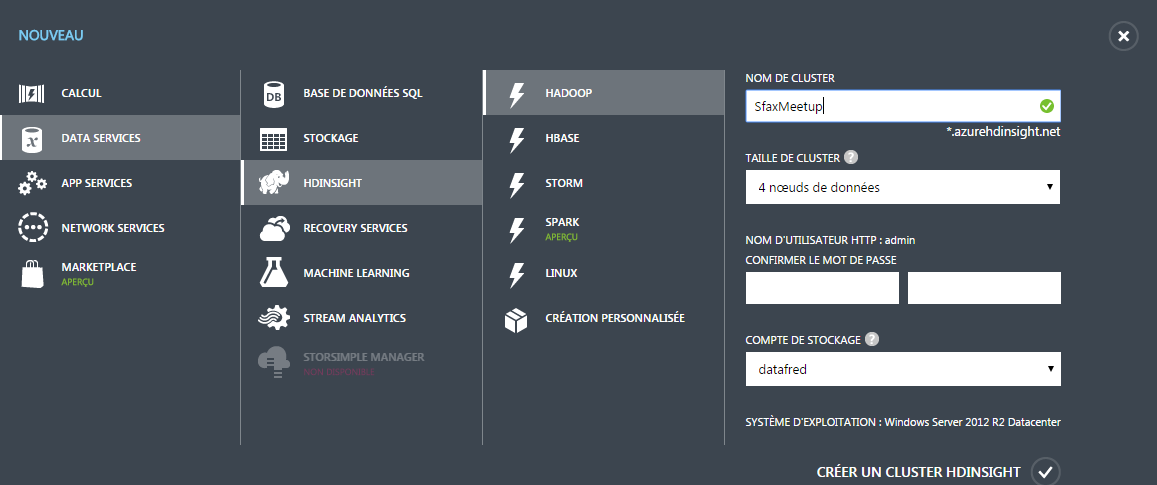Image resolution: width=1157 pixels, height=485 pixels.
Task: Close the Nouveau panel with X
Action: 1123,36
